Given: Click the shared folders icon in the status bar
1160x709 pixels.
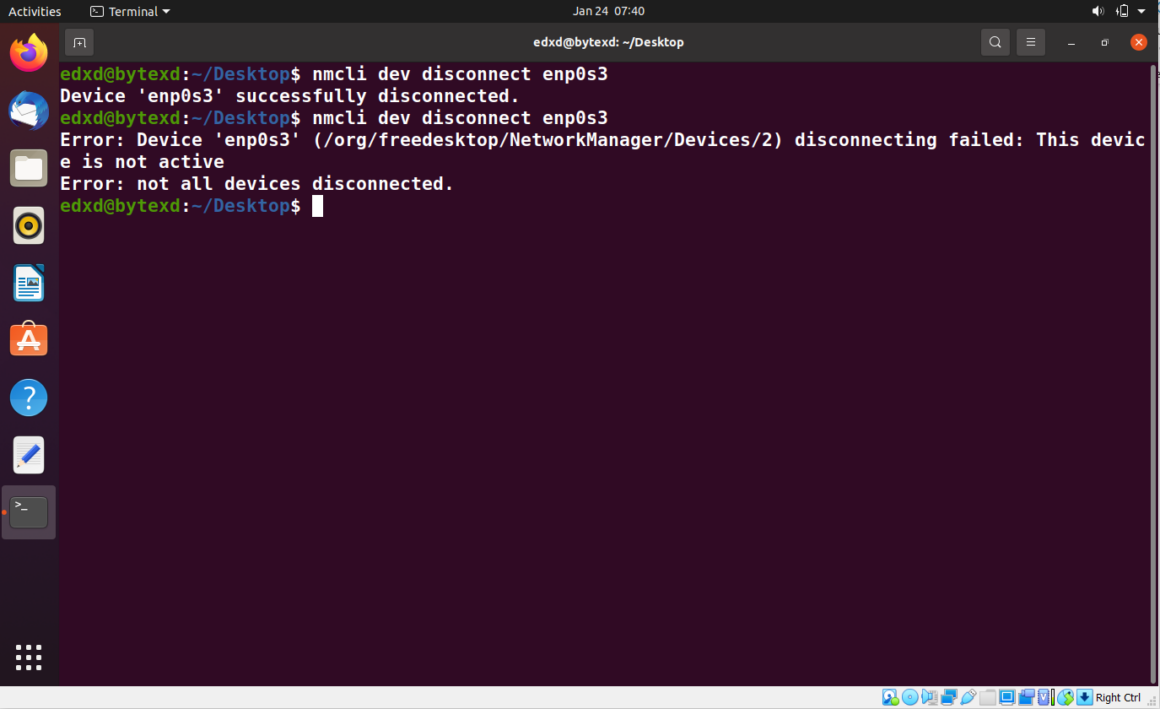Looking at the screenshot, I should point(988,697).
